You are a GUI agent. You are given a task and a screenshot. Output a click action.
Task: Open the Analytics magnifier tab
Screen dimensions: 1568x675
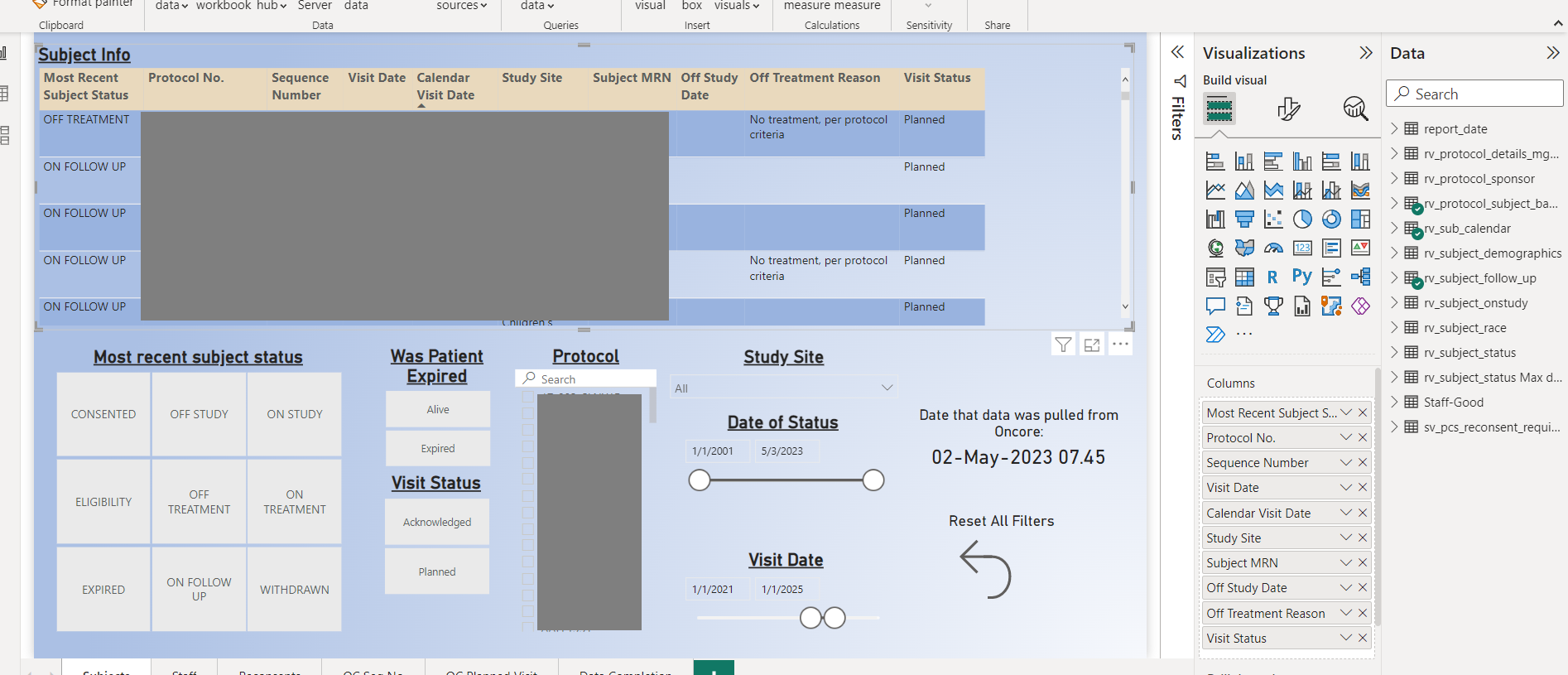(x=1355, y=108)
